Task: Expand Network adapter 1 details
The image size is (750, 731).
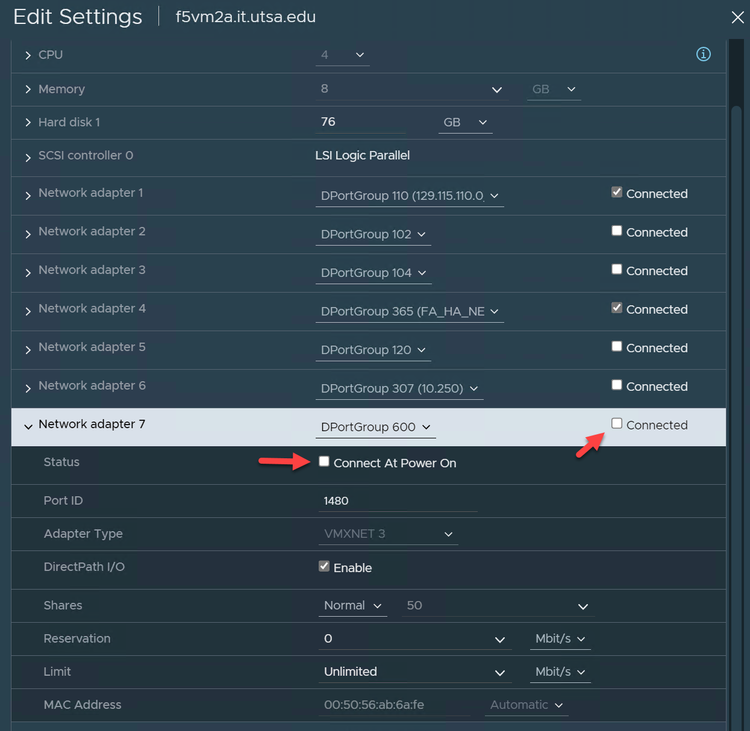Action: pos(28,194)
